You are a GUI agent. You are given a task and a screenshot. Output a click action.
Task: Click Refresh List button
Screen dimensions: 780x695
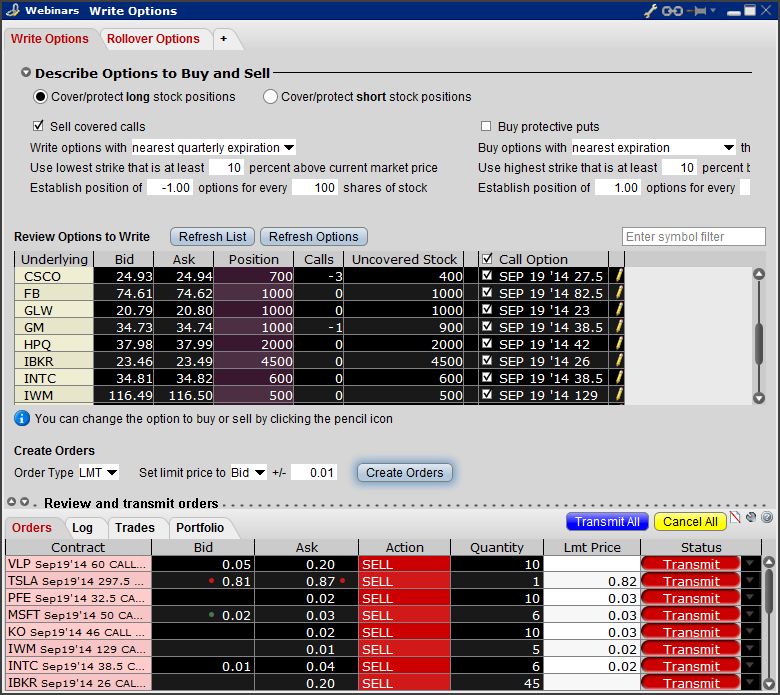[x=212, y=237]
